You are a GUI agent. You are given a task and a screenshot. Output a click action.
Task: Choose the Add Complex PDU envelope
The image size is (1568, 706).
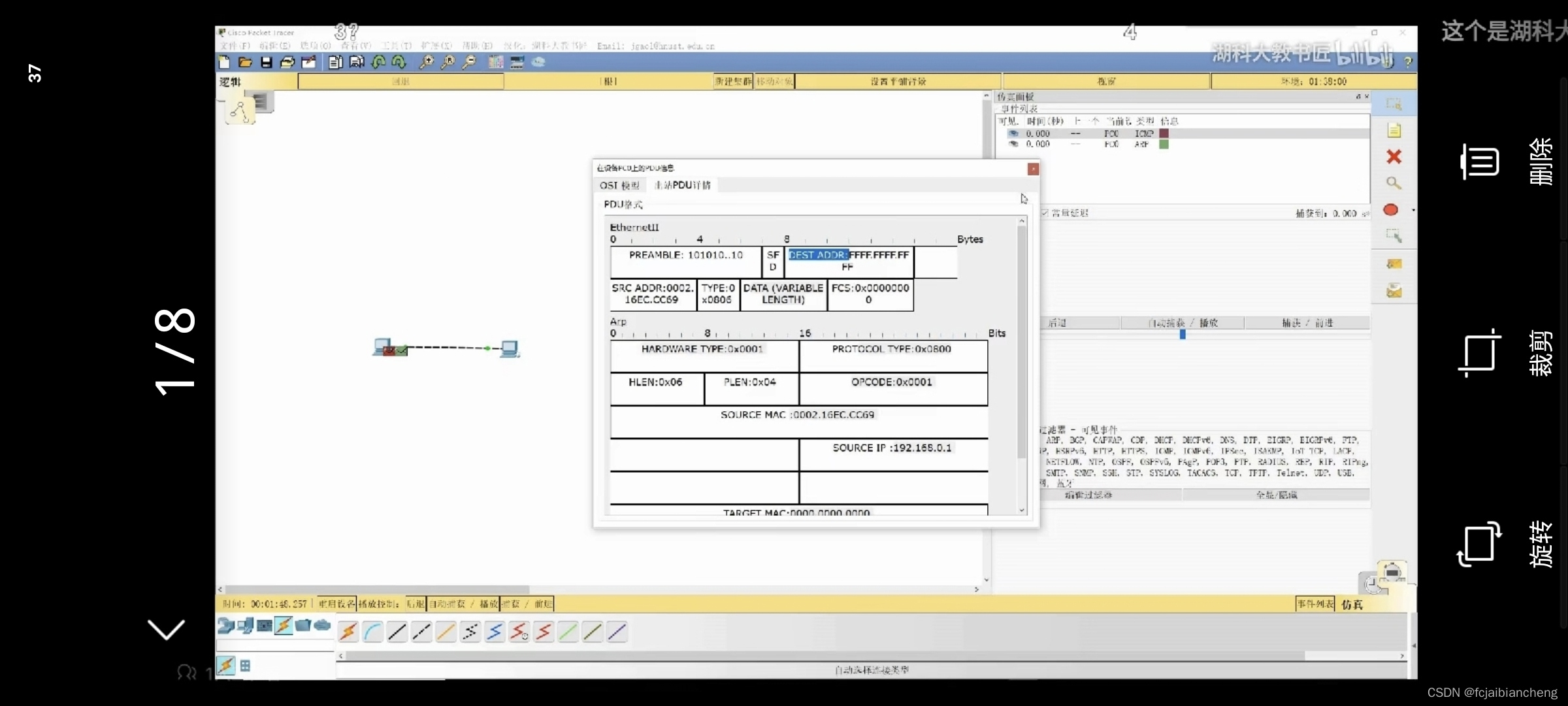[x=1394, y=291]
